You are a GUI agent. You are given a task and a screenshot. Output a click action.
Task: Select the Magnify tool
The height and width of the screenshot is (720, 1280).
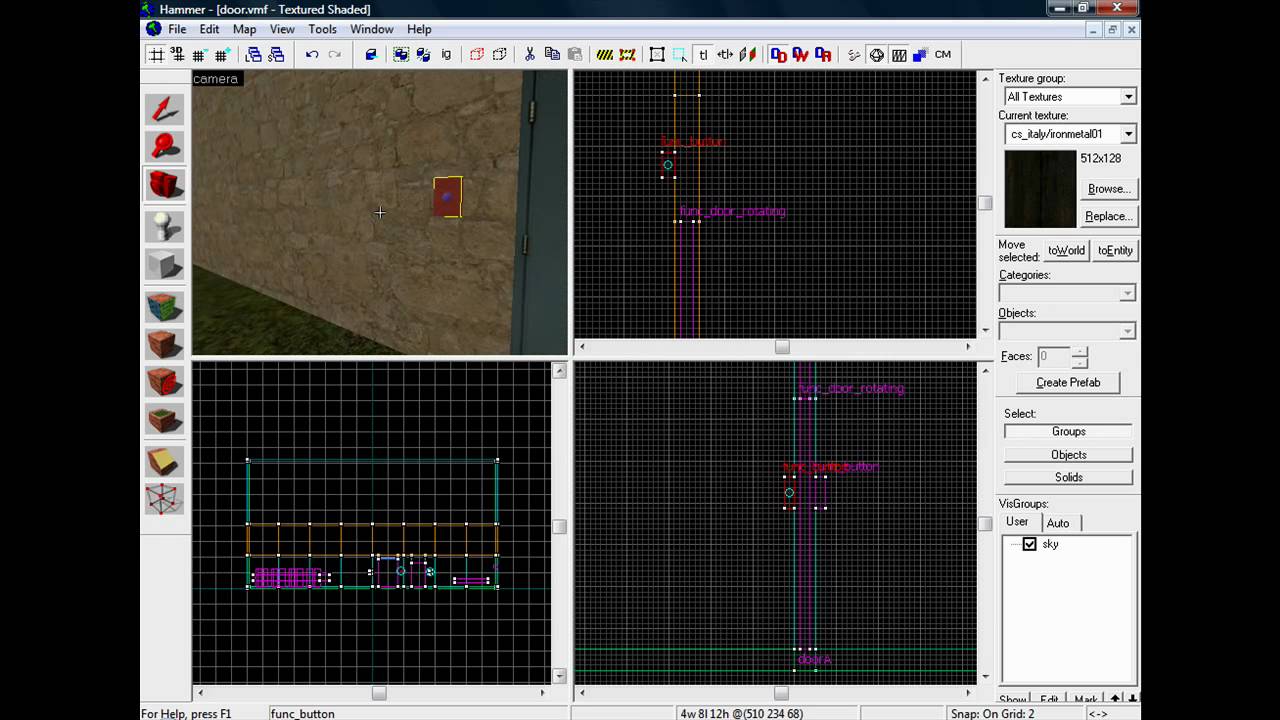[165, 147]
